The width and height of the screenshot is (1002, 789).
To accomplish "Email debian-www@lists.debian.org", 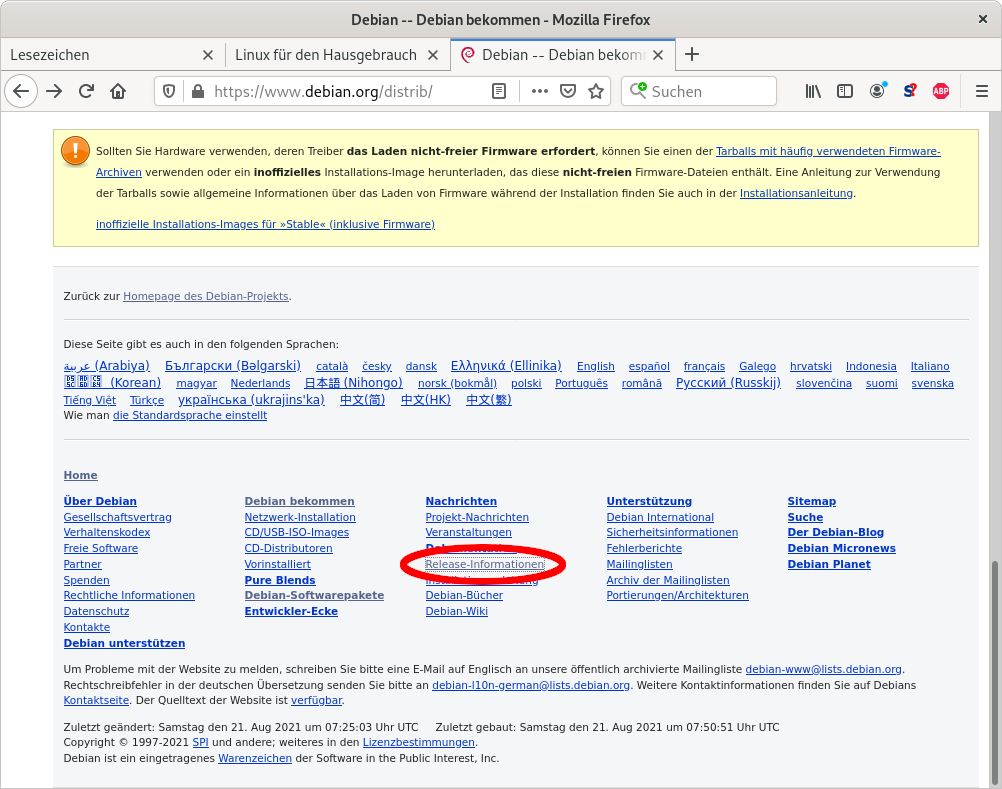I will 824,670.
